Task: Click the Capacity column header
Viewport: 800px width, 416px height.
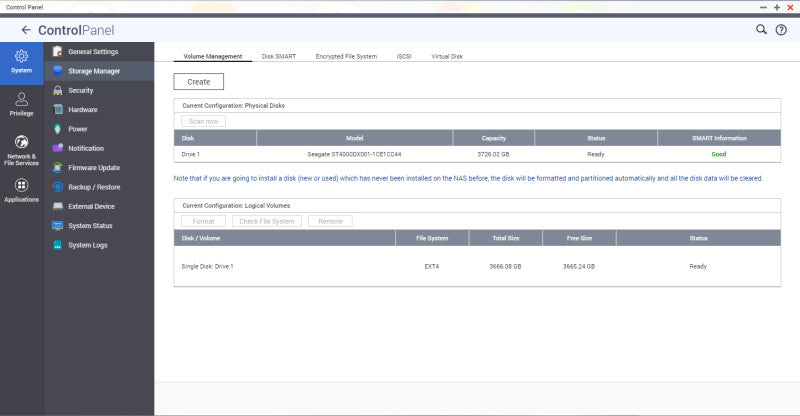Action: [493, 138]
